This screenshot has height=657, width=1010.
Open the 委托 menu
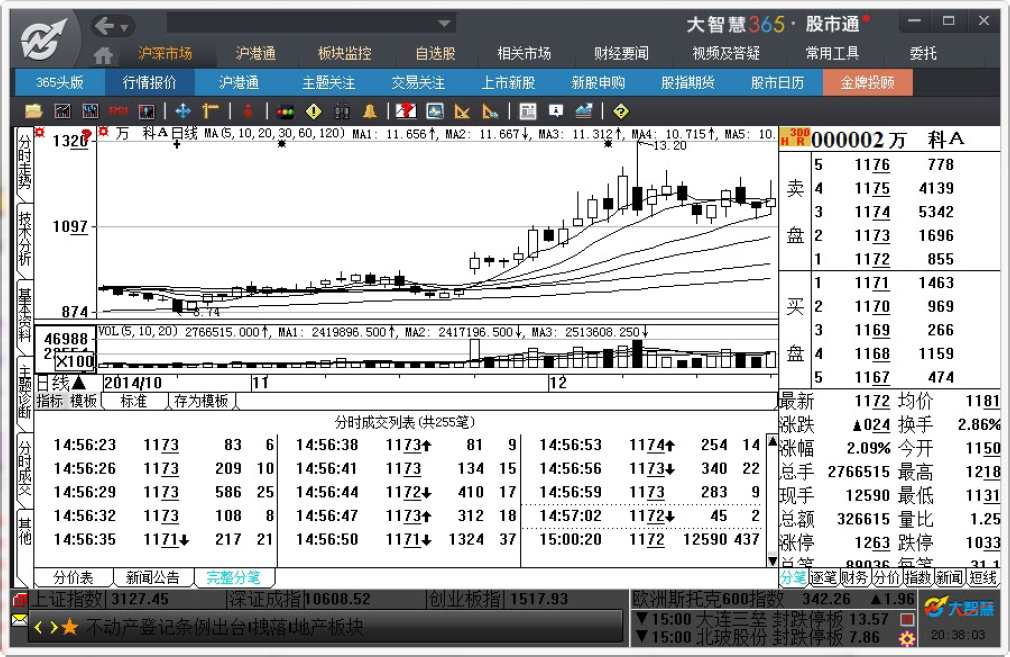(922, 53)
